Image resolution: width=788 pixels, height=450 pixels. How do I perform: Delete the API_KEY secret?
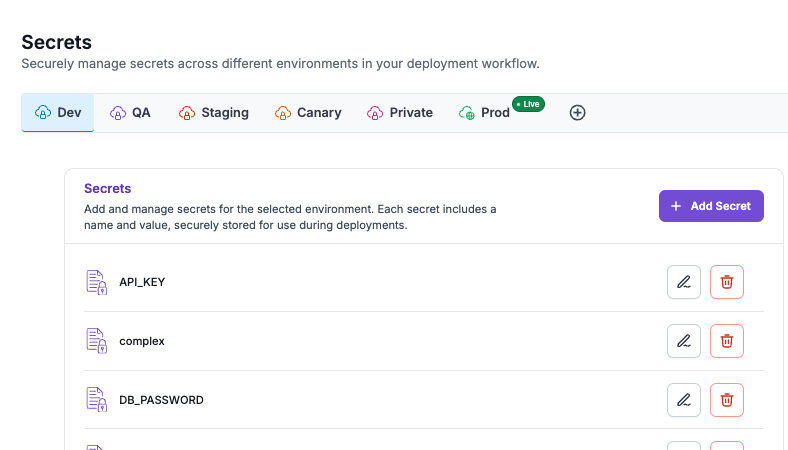[x=727, y=282]
